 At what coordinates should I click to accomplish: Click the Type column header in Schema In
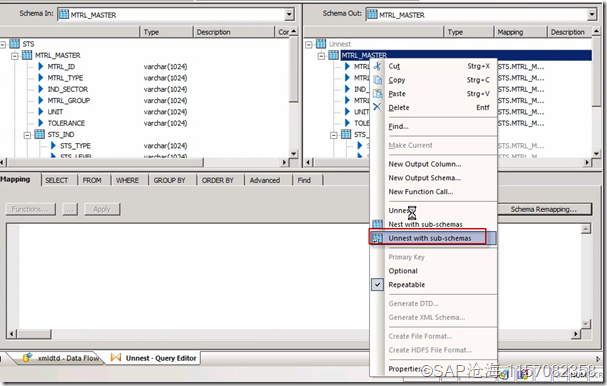[166, 32]
